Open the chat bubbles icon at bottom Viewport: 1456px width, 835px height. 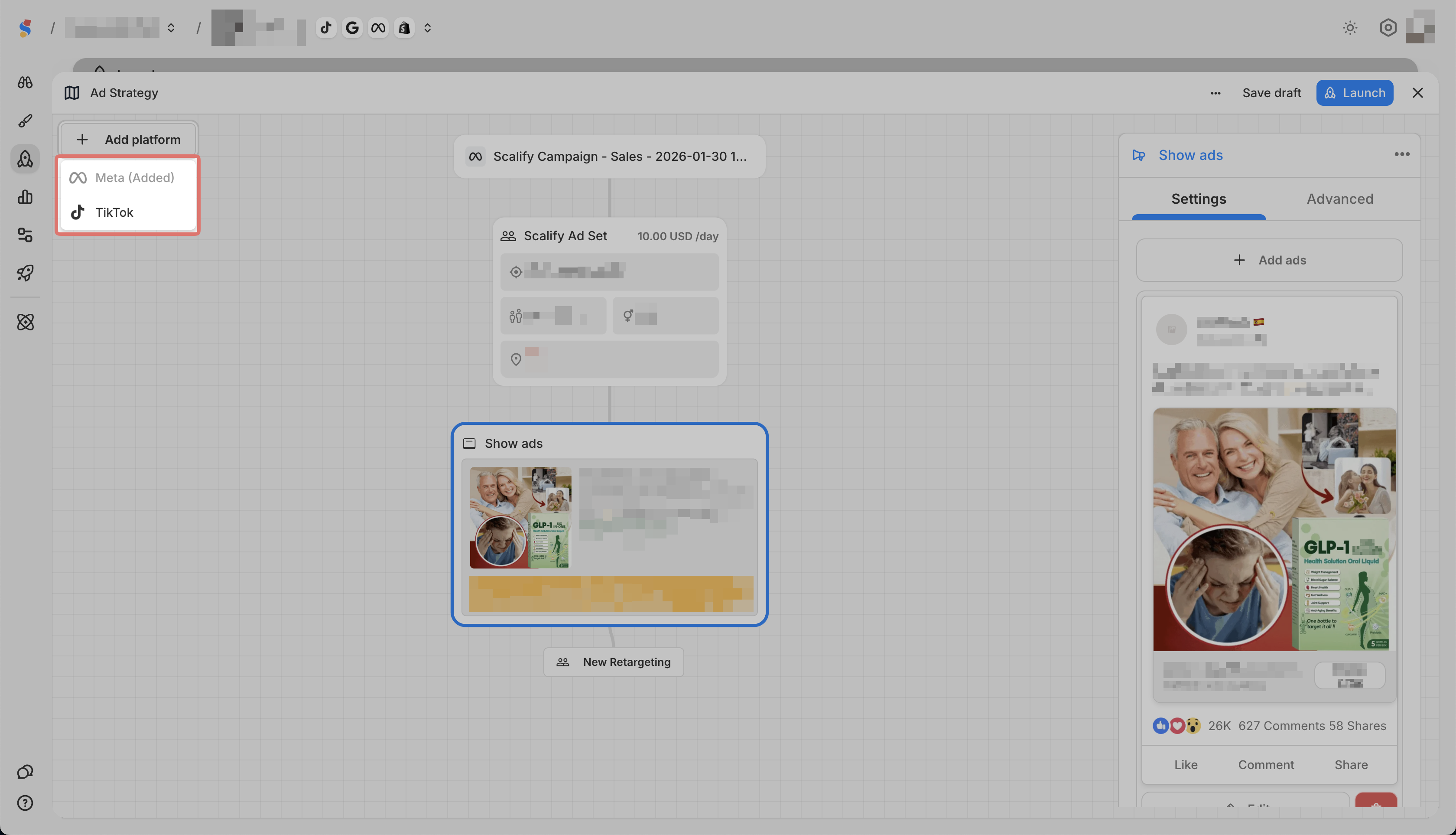coord(25,771)
